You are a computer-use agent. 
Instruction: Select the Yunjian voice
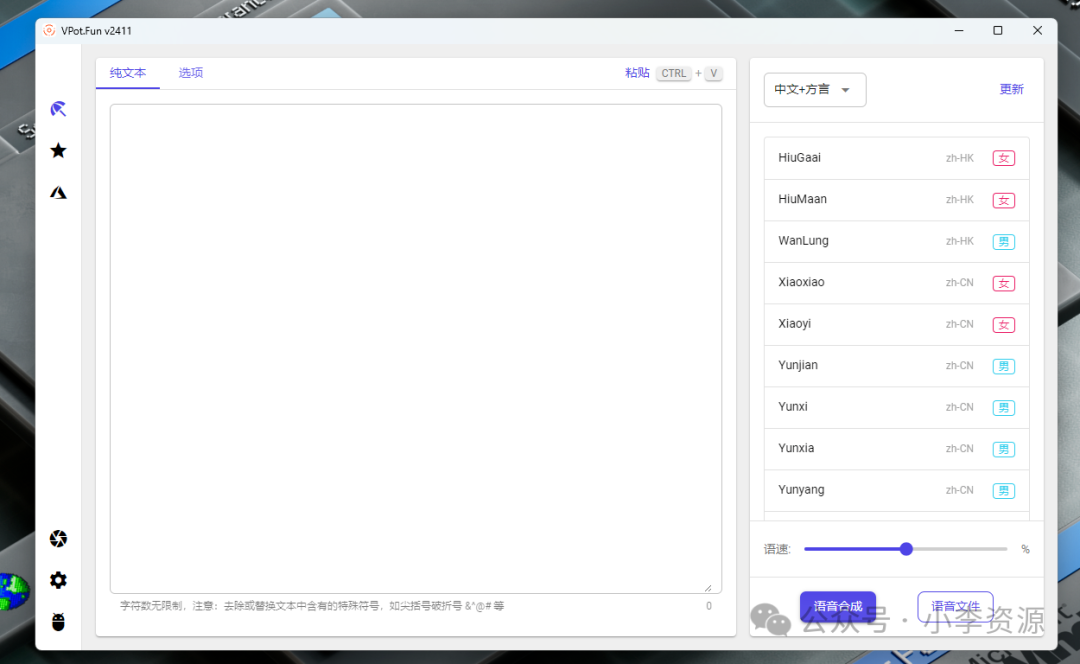pyautogui.click(x=897, y=366)
